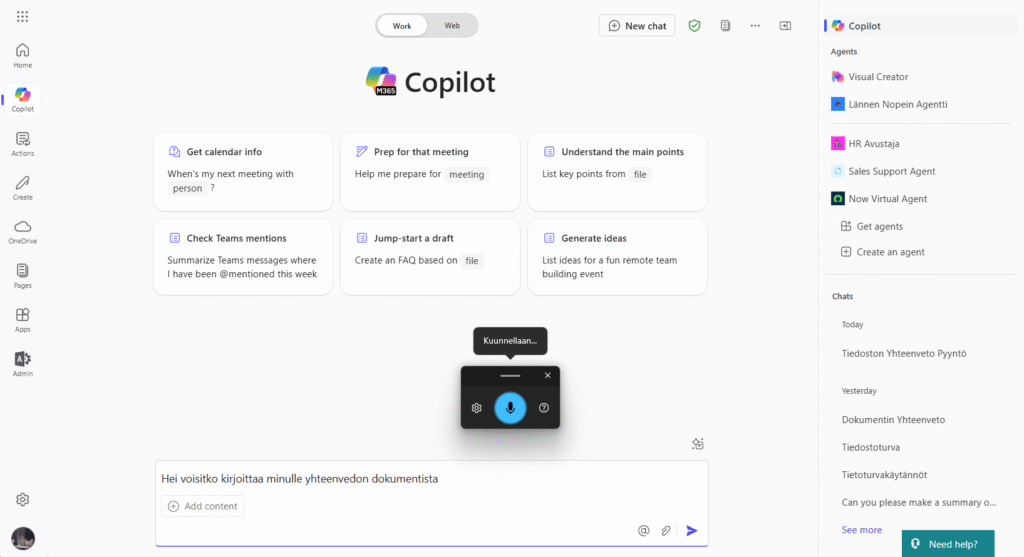Select Copilot in the left rail
Screen dimensions: 1024x557
coord(22,100)
